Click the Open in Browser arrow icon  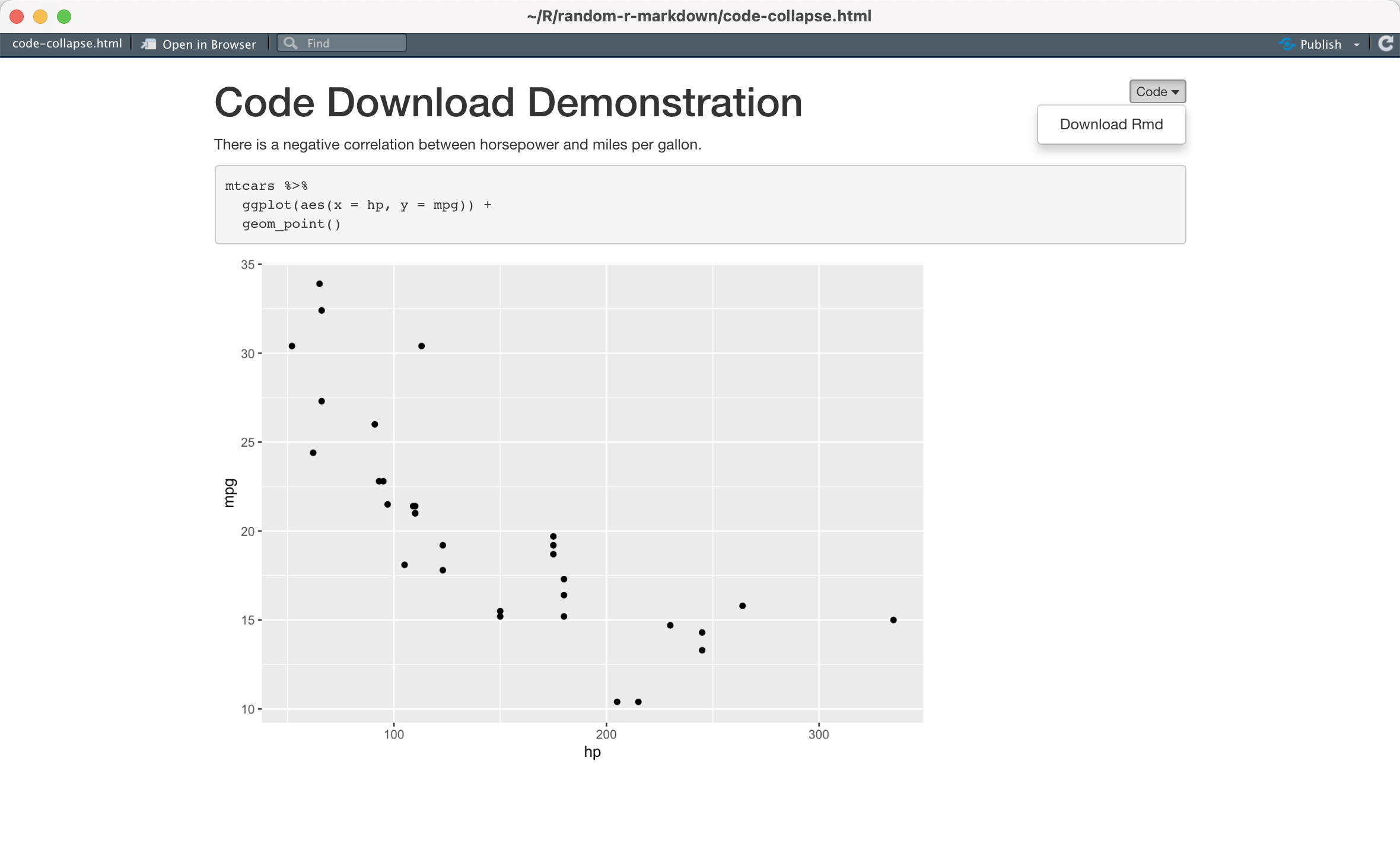click(x=148, y=43)
